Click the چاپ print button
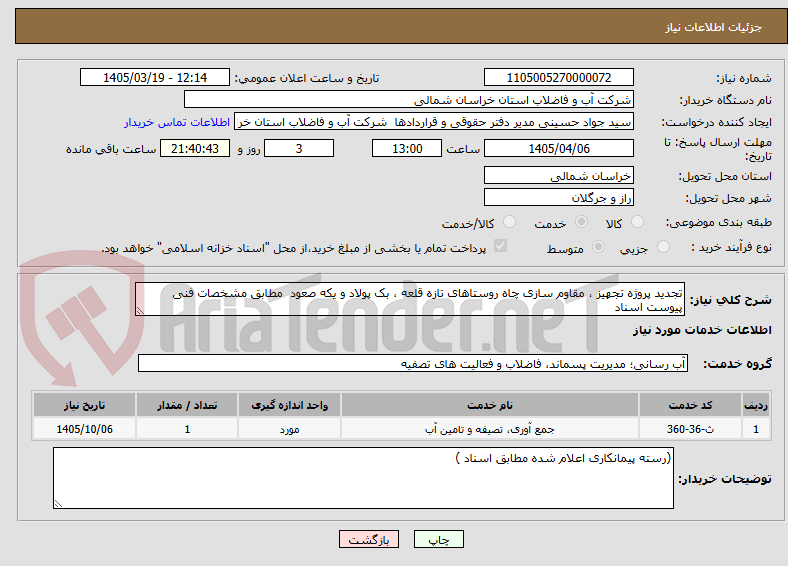The height and width of the screenshot is (566, 788). [x=439, y=539]
